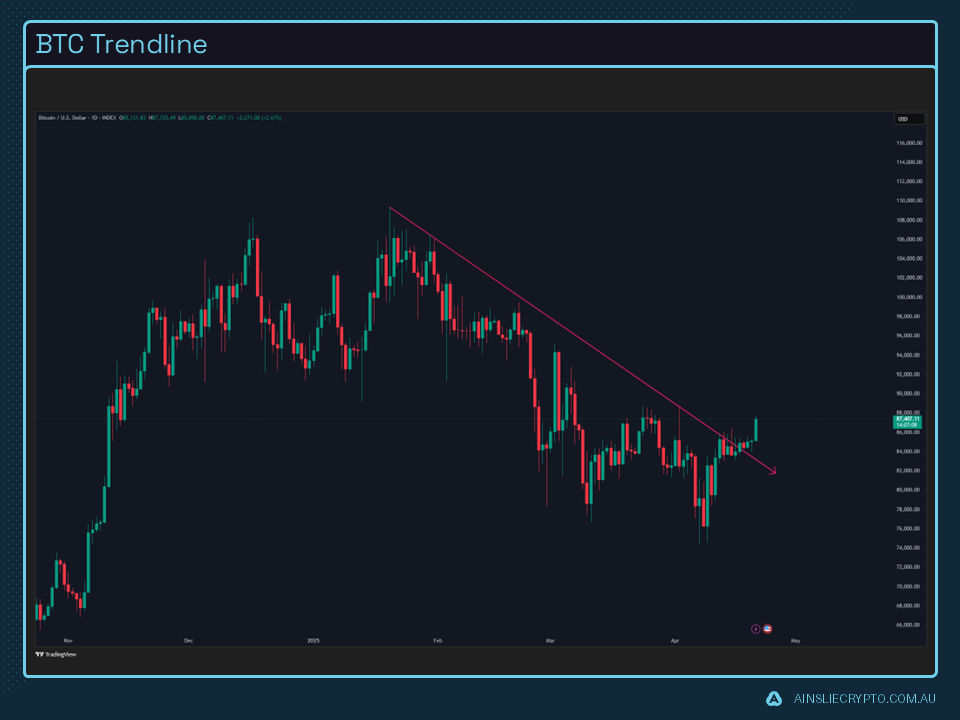
Task: Click the 80,000.00 price axis label
Action: [x=909, y=490]
